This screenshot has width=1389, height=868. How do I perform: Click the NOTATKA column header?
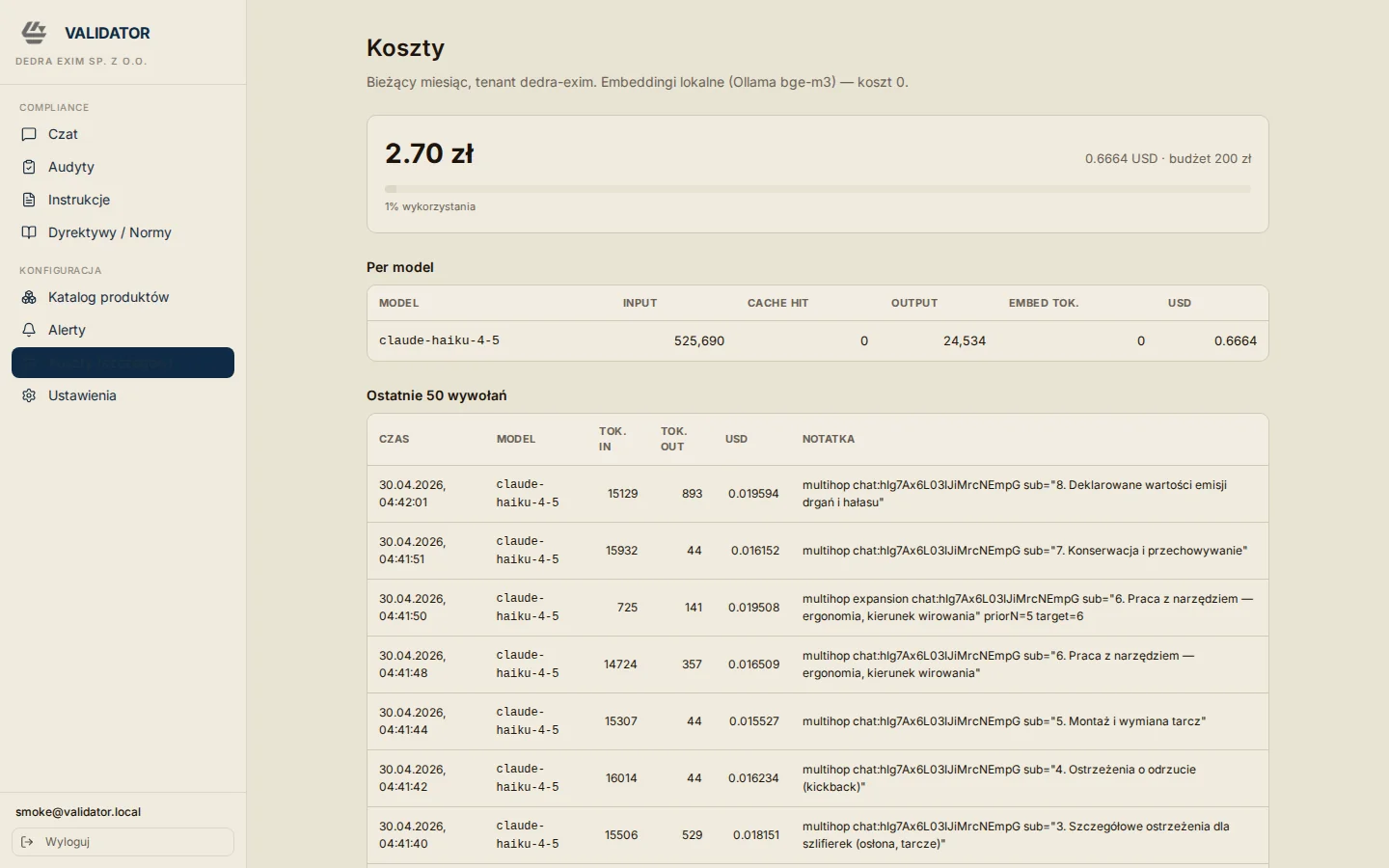click(828, 439)
